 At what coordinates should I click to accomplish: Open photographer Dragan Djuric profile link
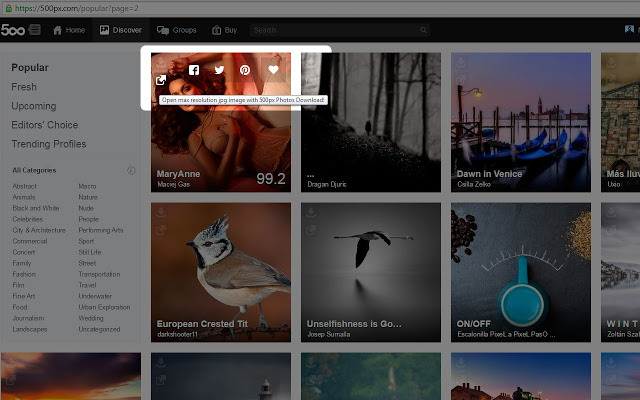pyautogui.click(x=327, y=184)
